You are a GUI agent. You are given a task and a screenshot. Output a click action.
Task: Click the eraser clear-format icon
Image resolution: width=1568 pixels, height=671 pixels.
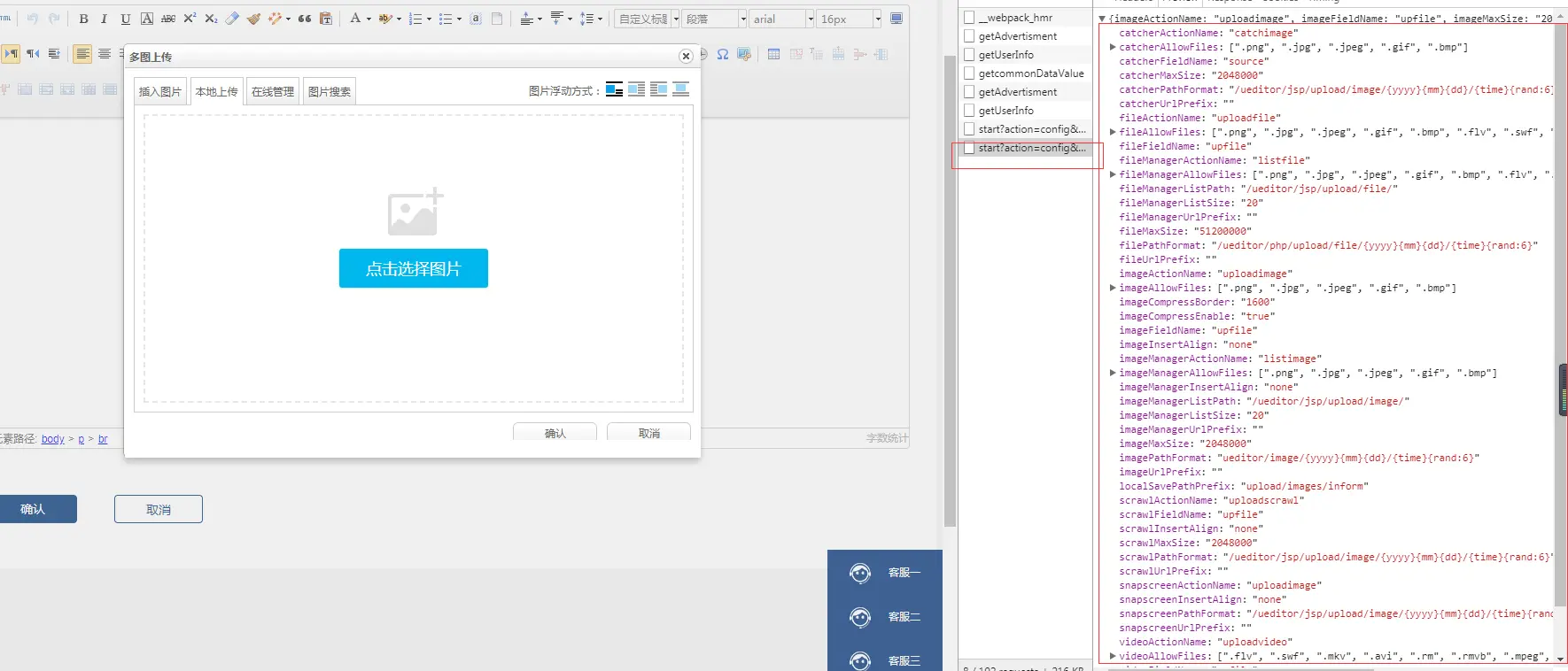232,19
